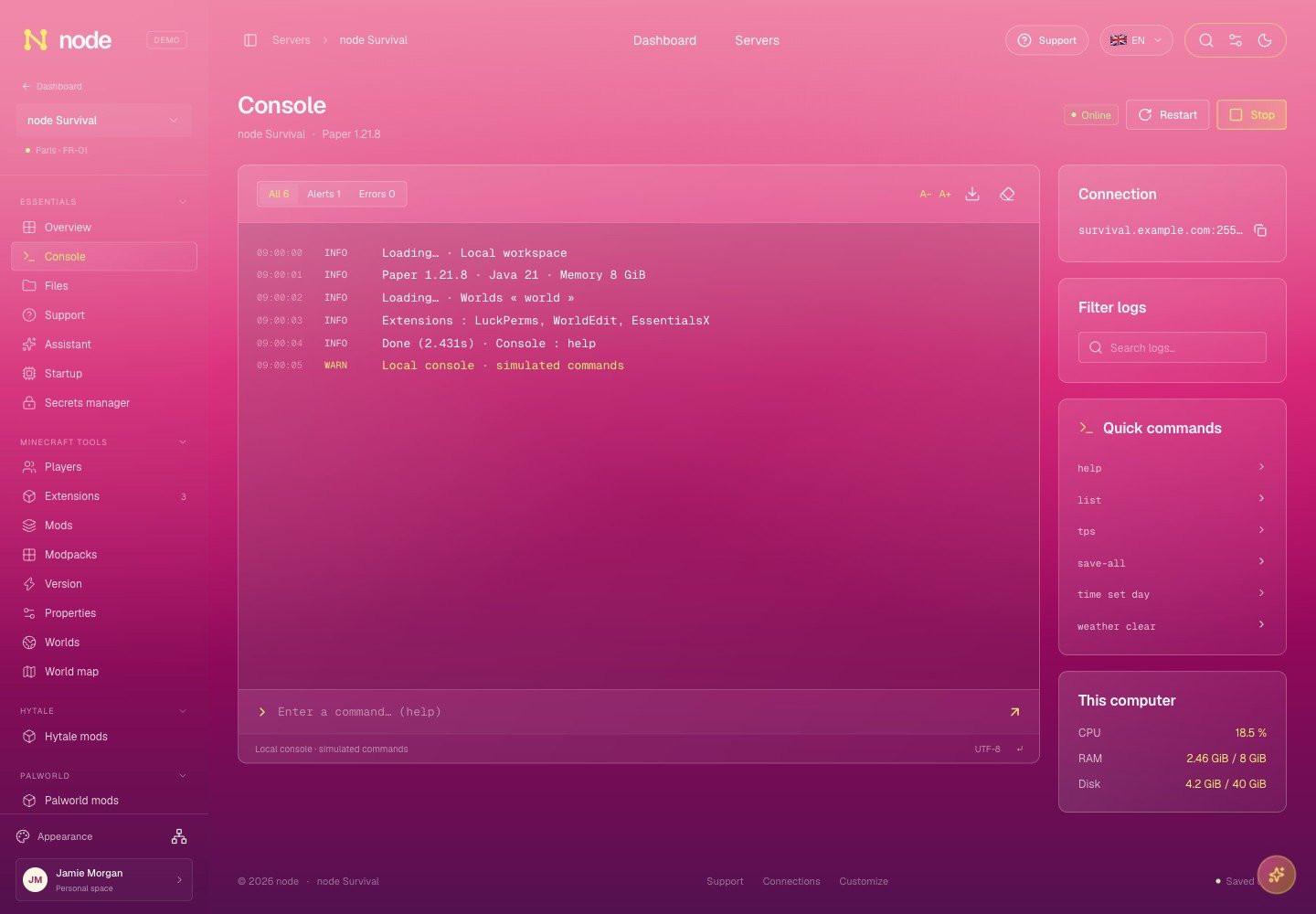
Task: Open Overview in the sidebar
Action: [x=104, y=228]
